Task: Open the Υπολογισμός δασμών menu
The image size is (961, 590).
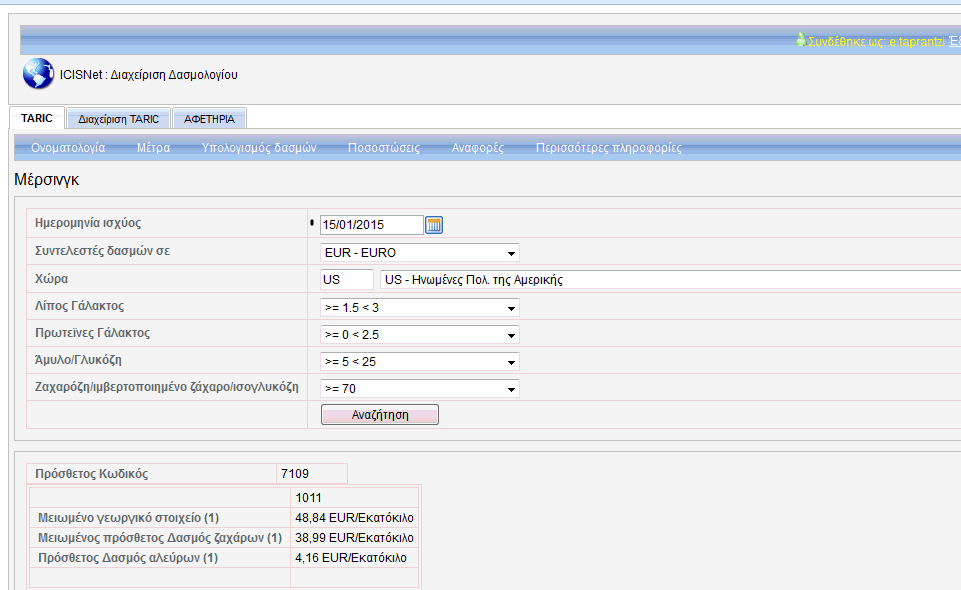Action: click(x=259, y=148)
